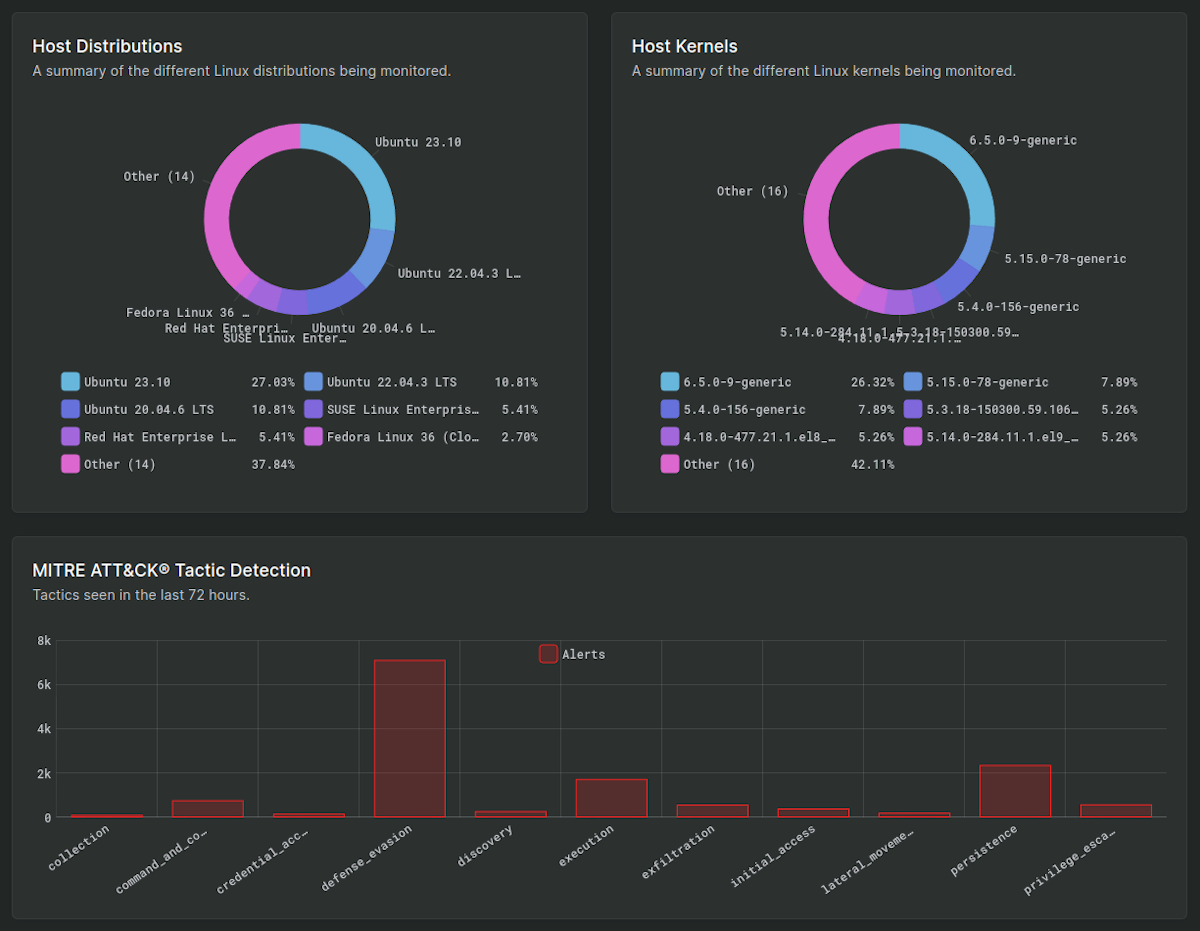Toggle 5.4.0-156-generic series visibility
Viewport: 1200px width, 931px height.
(x=669, y=409)
